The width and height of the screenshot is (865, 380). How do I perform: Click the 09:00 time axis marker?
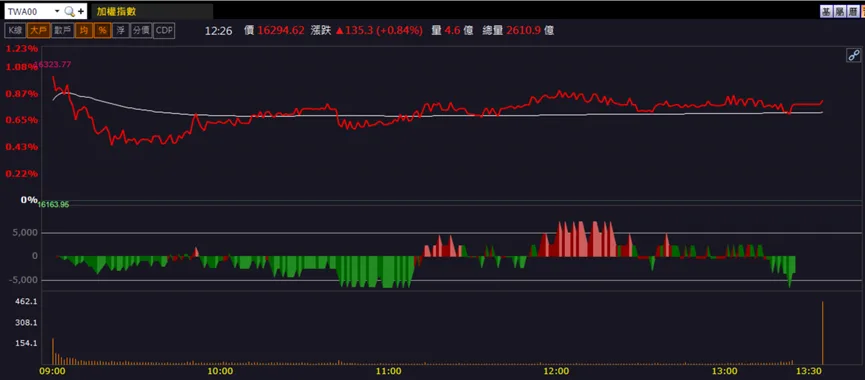(53, 371)
